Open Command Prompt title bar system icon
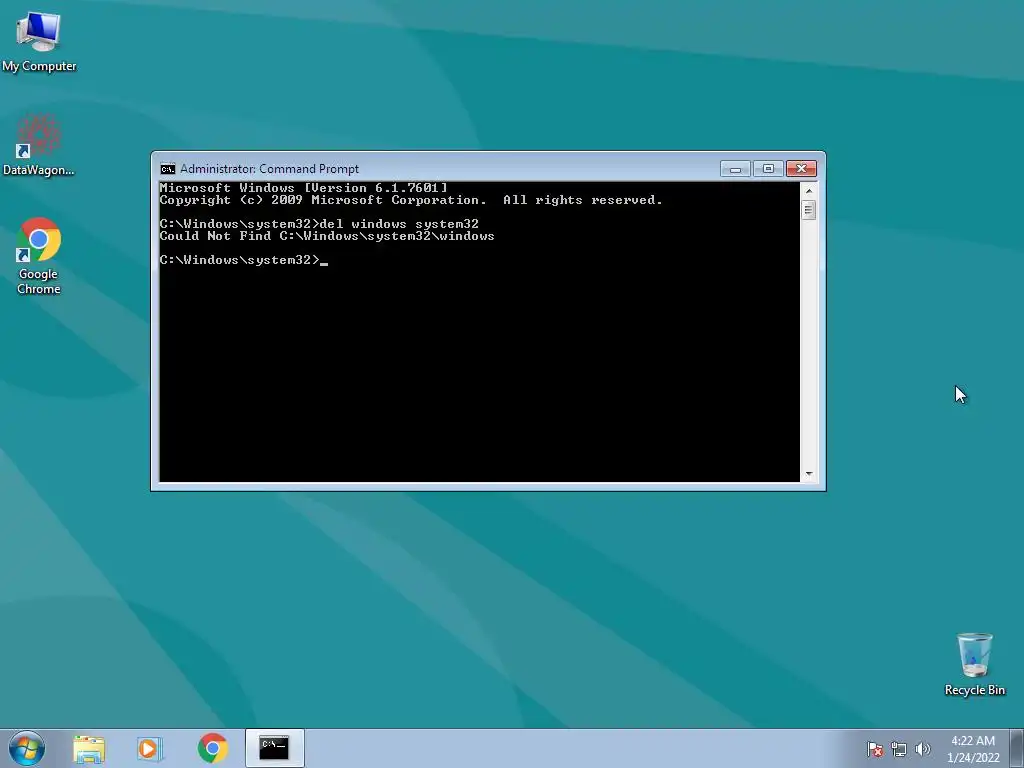 [x=168, y=169]
